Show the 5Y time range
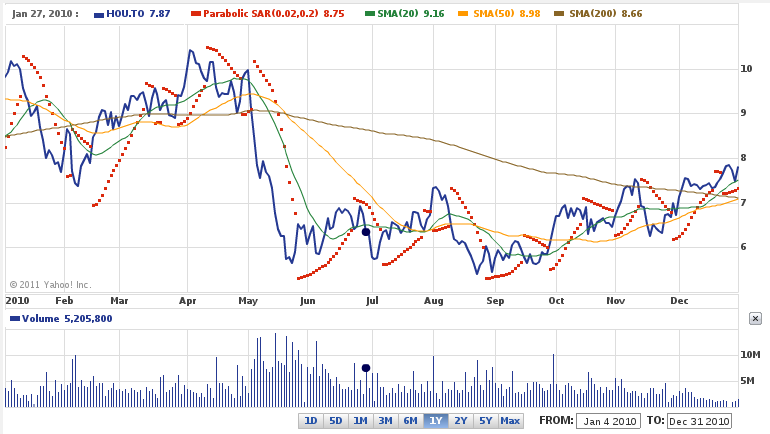Image resolution: width=770 pixels, height=434 pixels. coord(486,421)
